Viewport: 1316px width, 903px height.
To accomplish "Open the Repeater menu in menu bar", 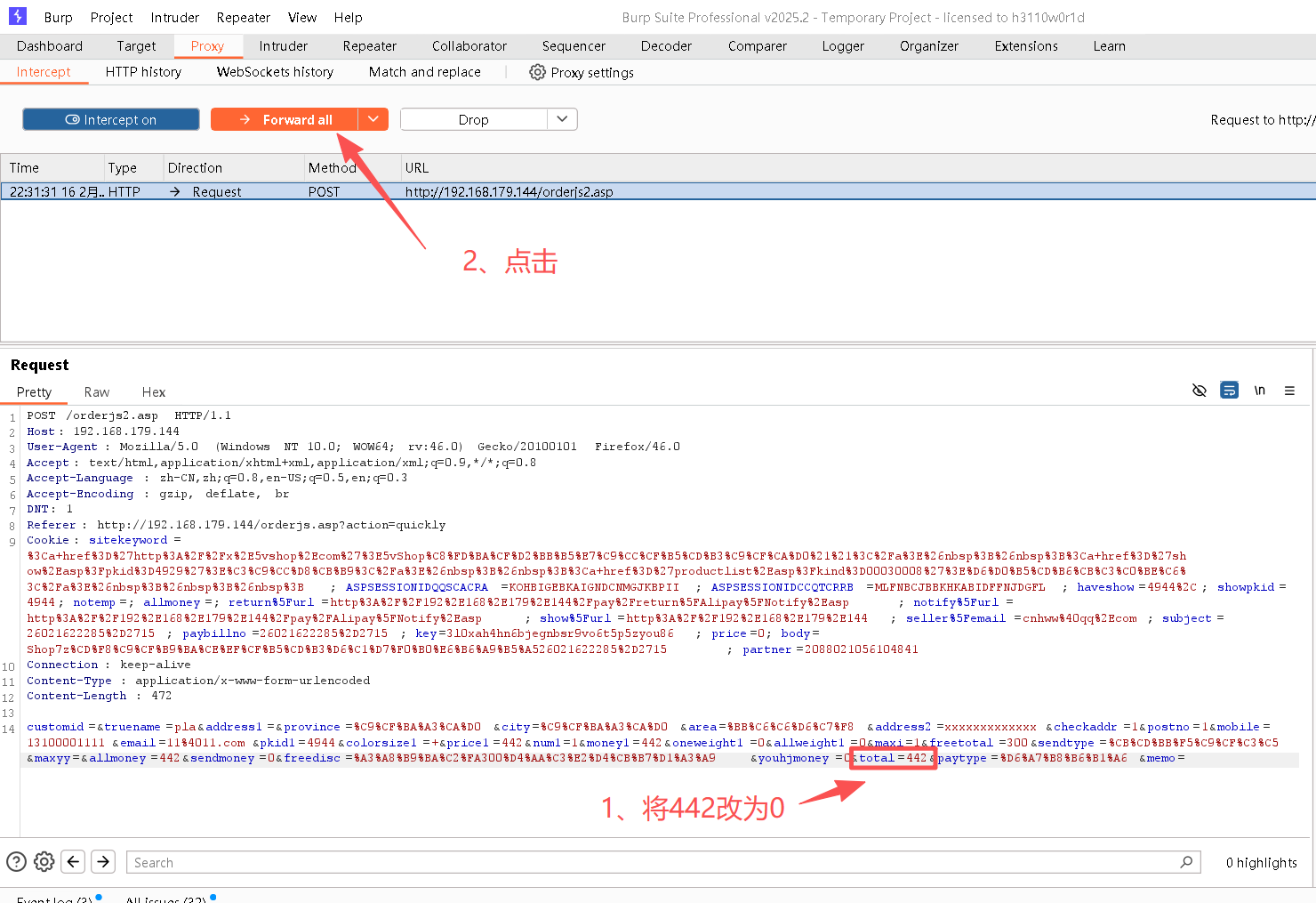I will pos(244,17).
